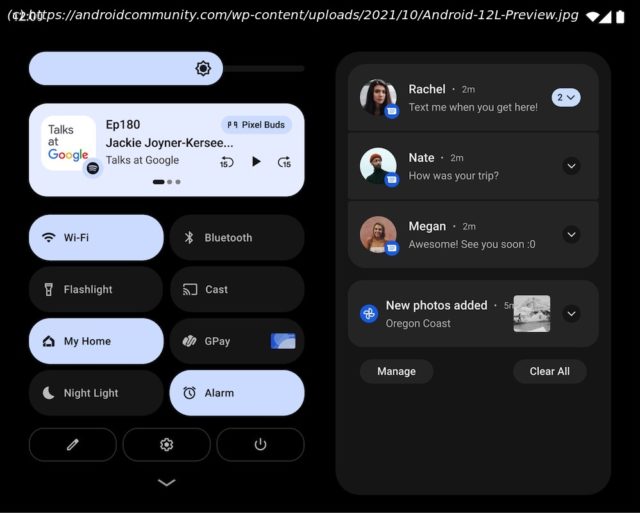Viewport: 640px width, 513px height.
Task: Click the unfilled end of the brightness track
Action: point(264,69)
